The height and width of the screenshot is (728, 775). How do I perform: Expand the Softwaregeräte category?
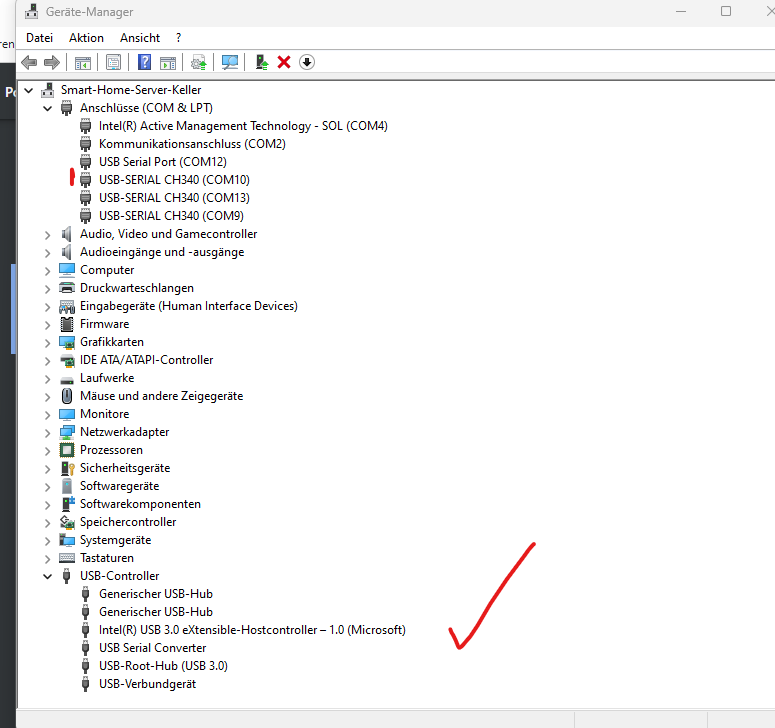point(47,487)
